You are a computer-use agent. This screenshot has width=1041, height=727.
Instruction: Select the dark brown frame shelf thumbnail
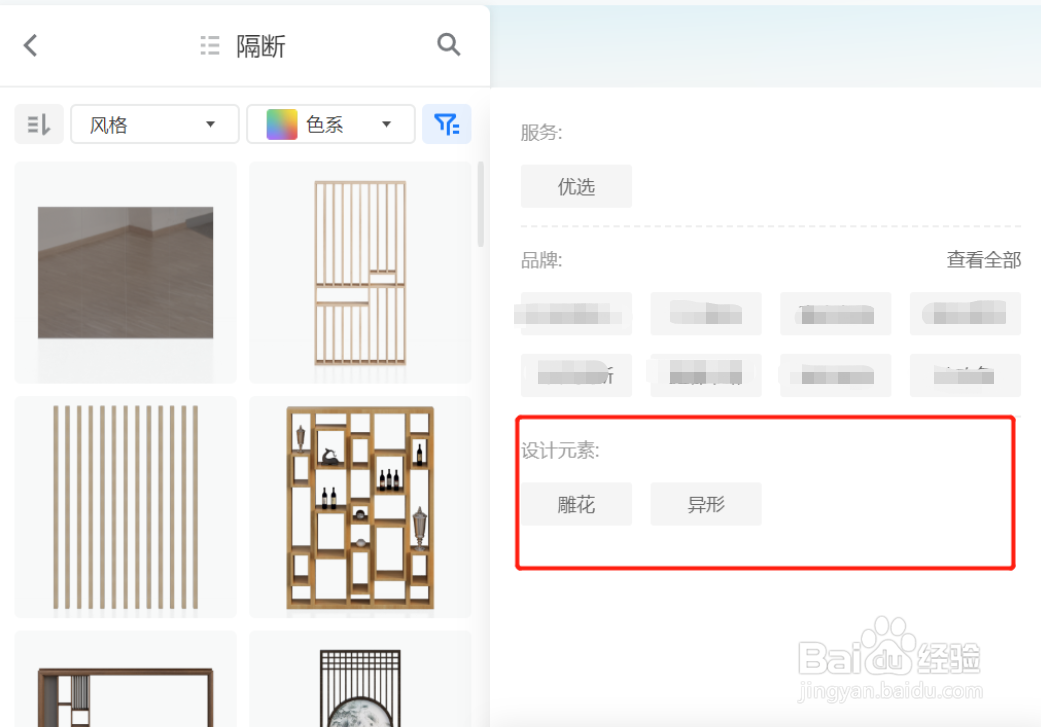pos(125,679)
